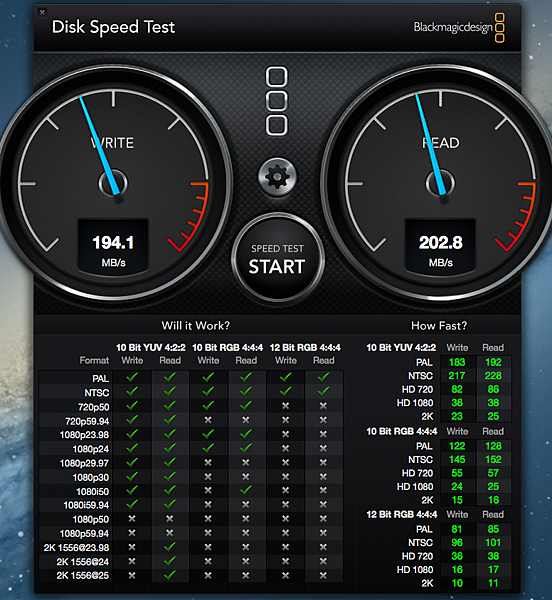The height and width of the screenshot is (600, 552).
Task: Click the 228 NTSC YUV read value
Action: point(493,375)
